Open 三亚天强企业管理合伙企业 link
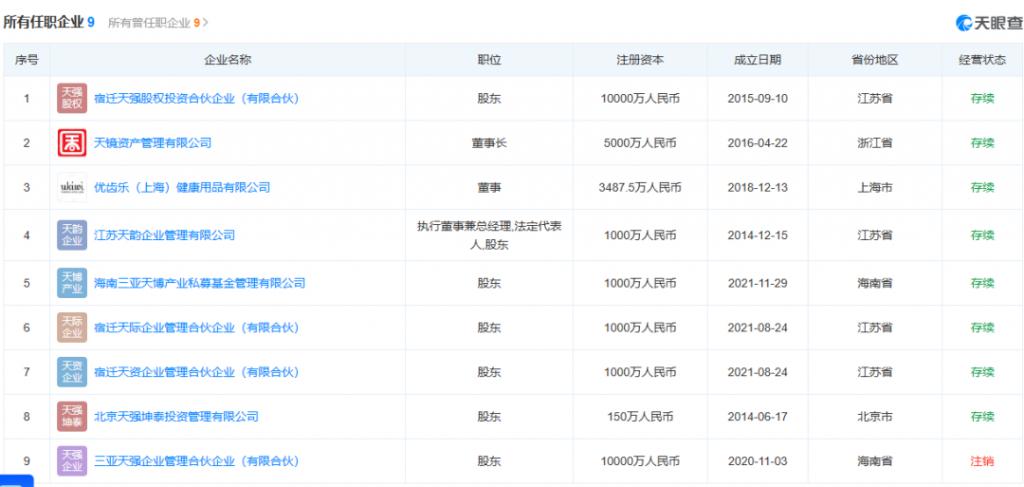 (196, 461)
